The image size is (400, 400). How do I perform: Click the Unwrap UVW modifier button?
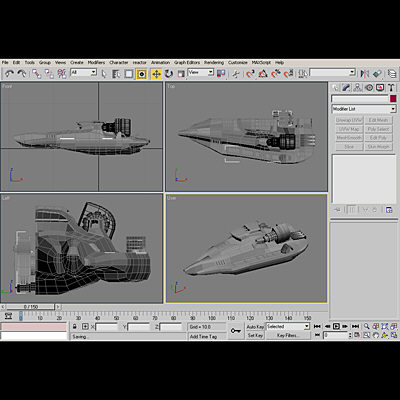tap(349, 120)
